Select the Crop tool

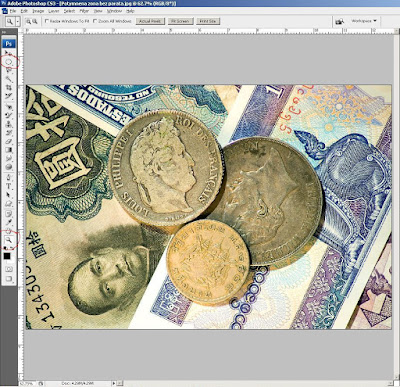[9, 88]
